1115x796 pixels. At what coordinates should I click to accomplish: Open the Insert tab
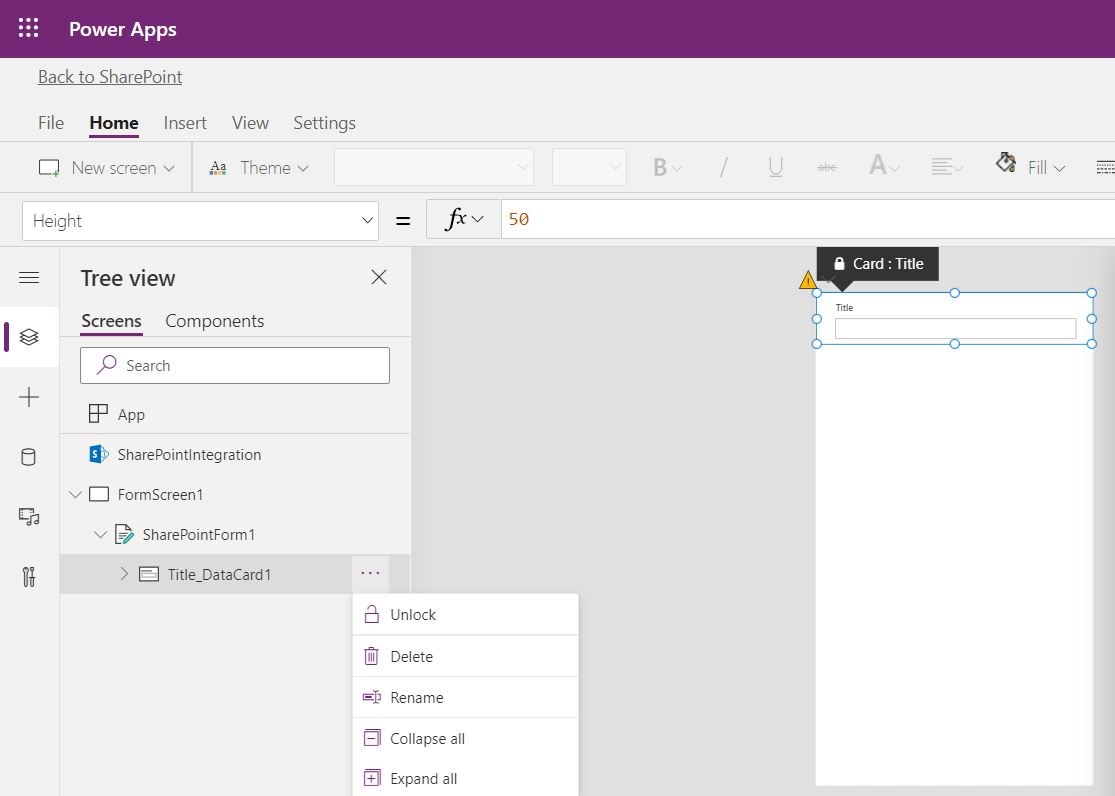click(x=185, y=123)
